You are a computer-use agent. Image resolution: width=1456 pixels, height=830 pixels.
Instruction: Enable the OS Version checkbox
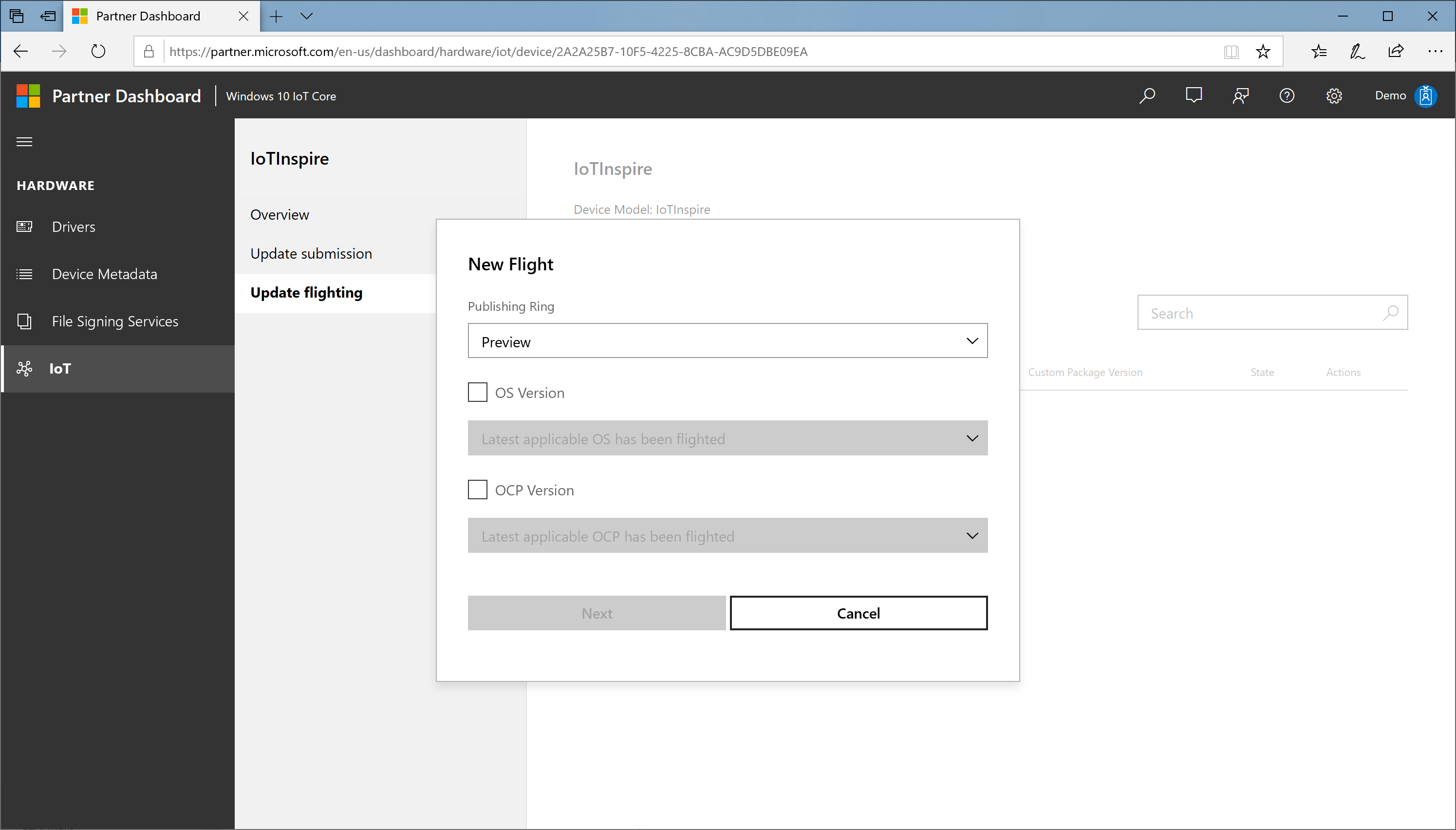(x=477, y=391)
